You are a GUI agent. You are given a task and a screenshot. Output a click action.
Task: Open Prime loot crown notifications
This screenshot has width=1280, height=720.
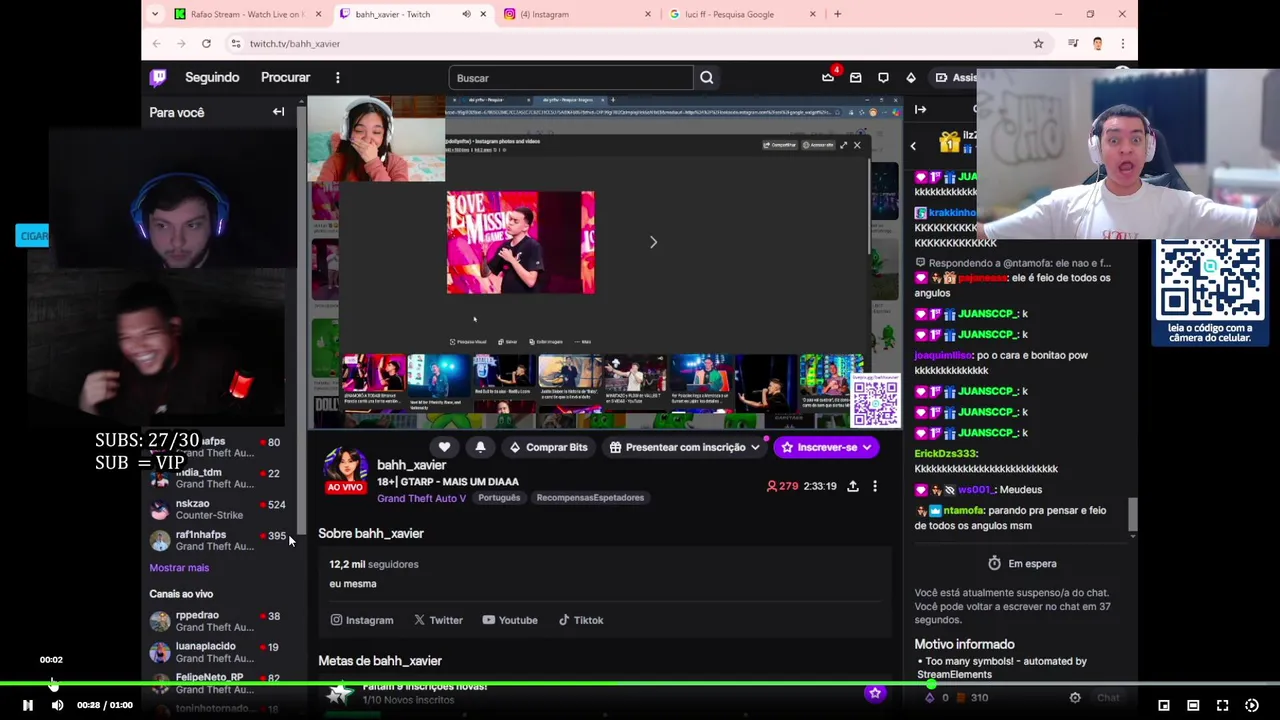(x=828, y=77)
